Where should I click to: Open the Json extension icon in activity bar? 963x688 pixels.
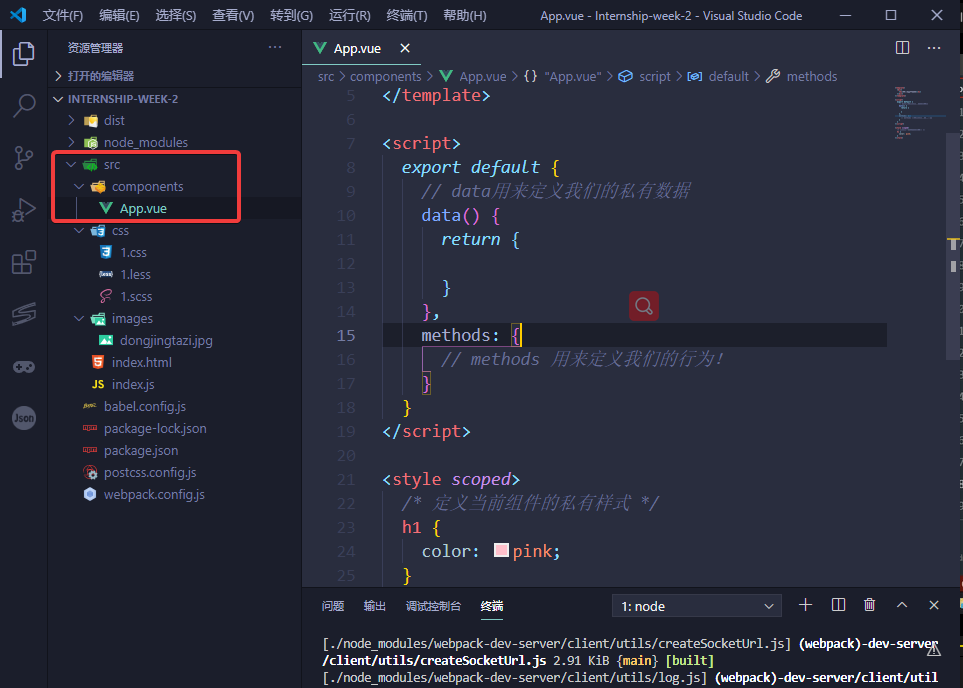23,418
